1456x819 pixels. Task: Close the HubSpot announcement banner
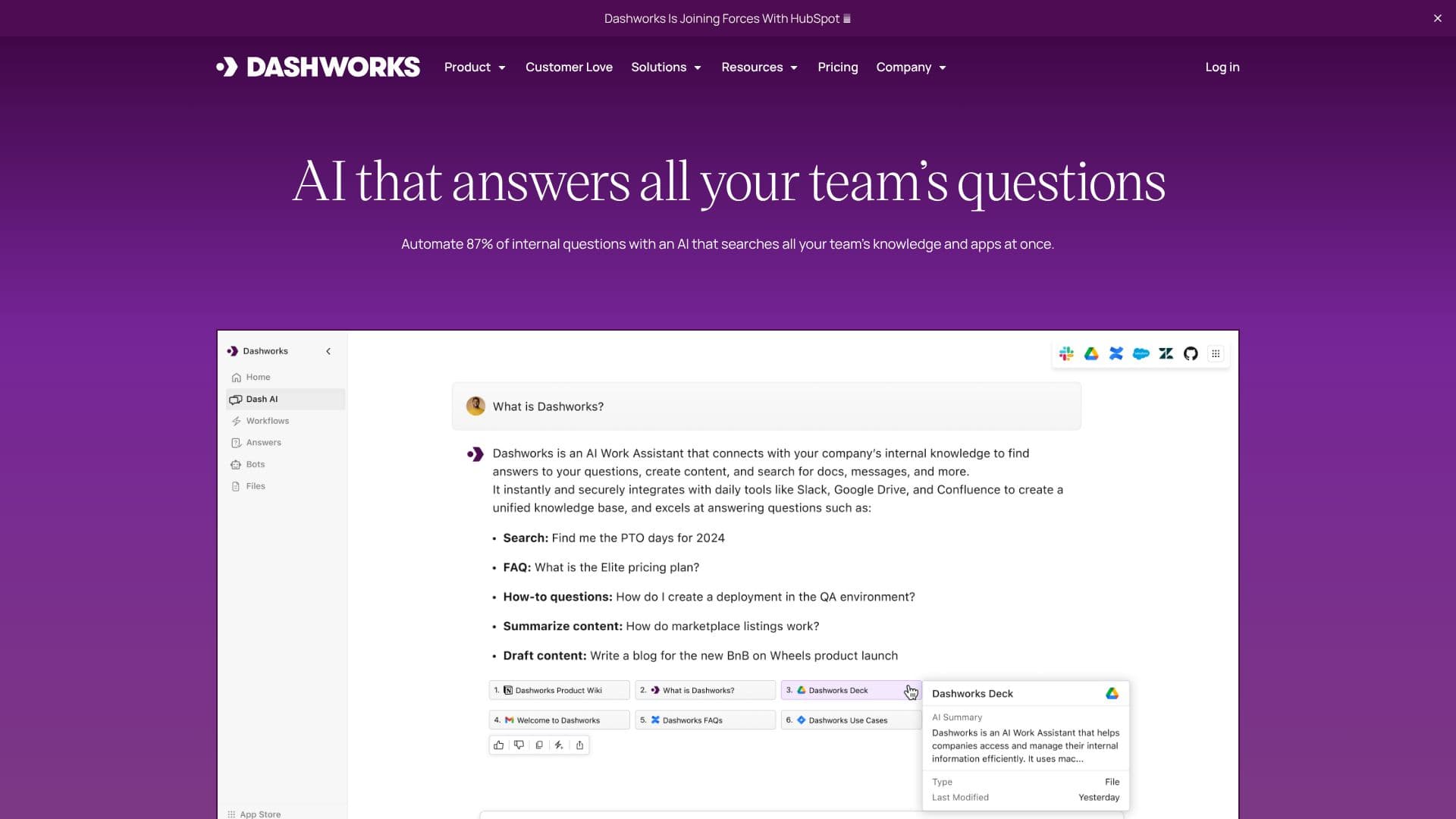(x=1437, y=18)
